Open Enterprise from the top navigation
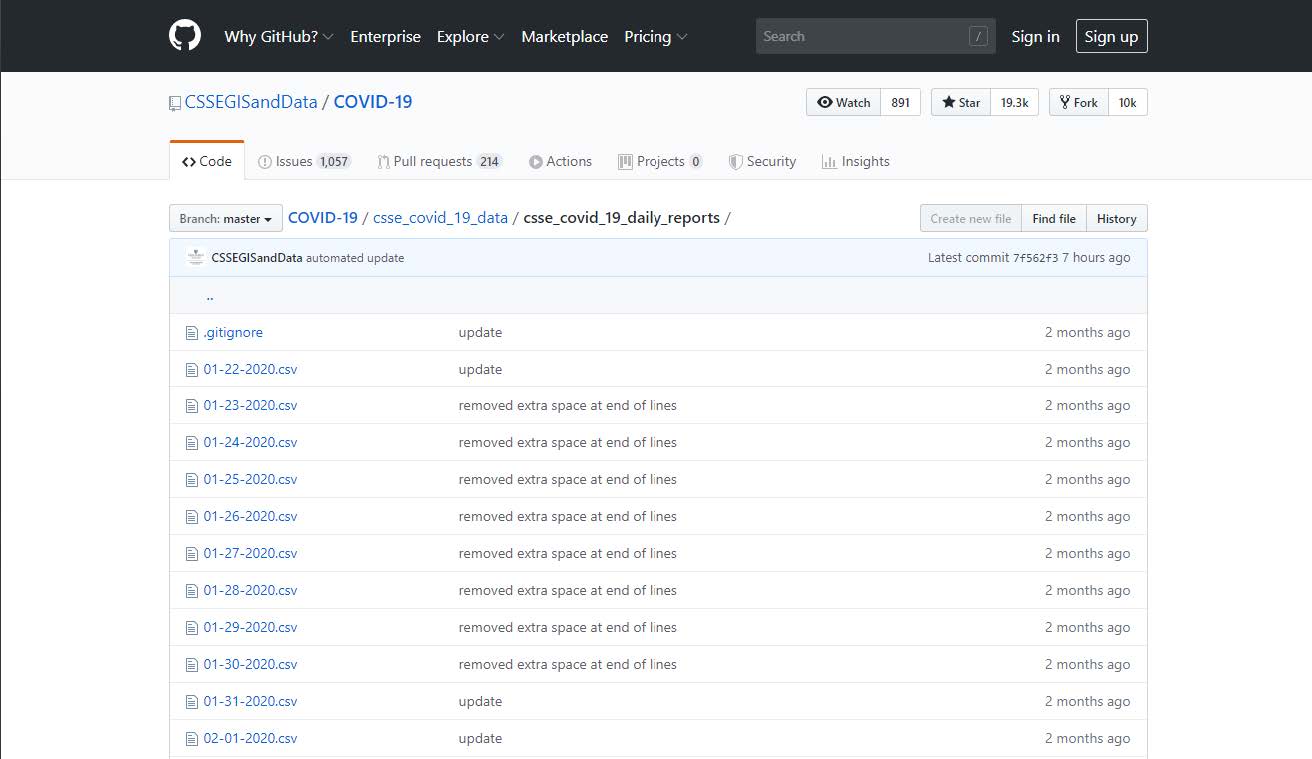 385,36
